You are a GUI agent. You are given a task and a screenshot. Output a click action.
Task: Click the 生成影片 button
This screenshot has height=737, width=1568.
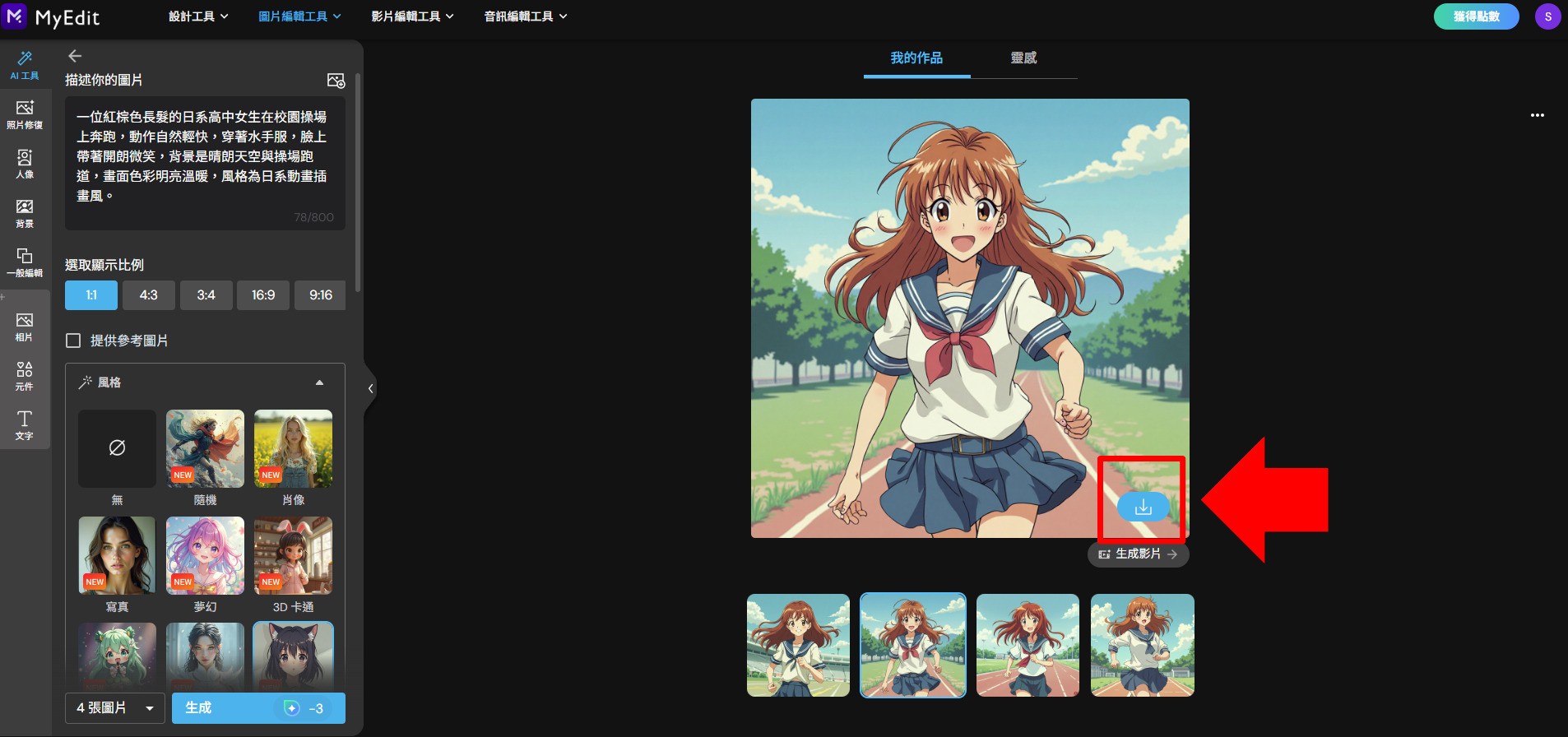click(1139, 554)
